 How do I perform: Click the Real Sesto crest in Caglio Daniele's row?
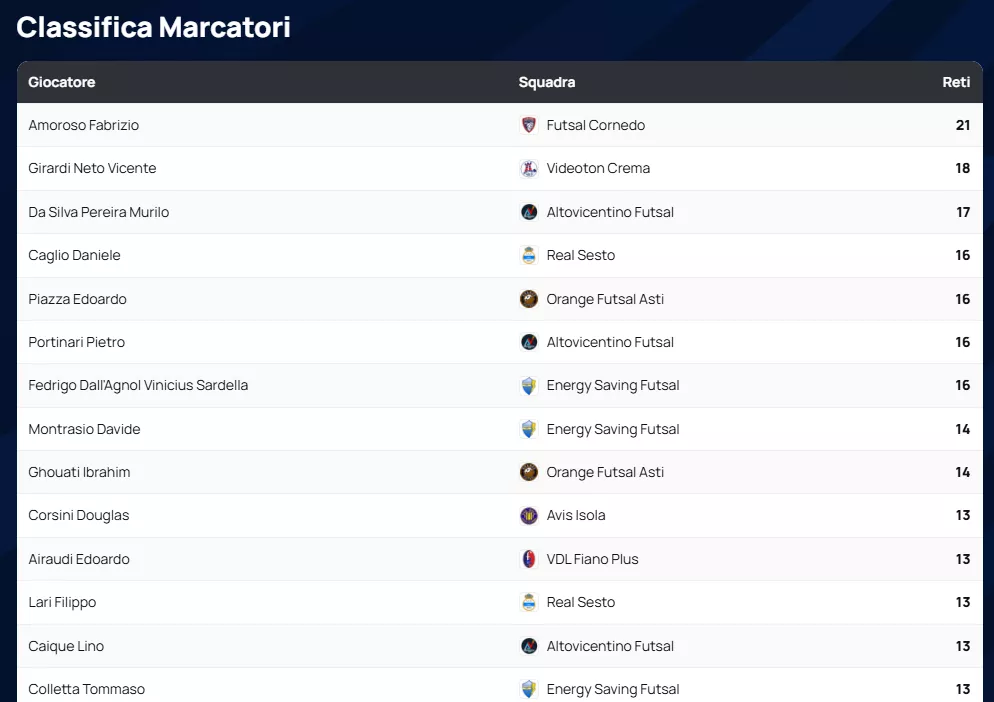(x=529, y=255)
